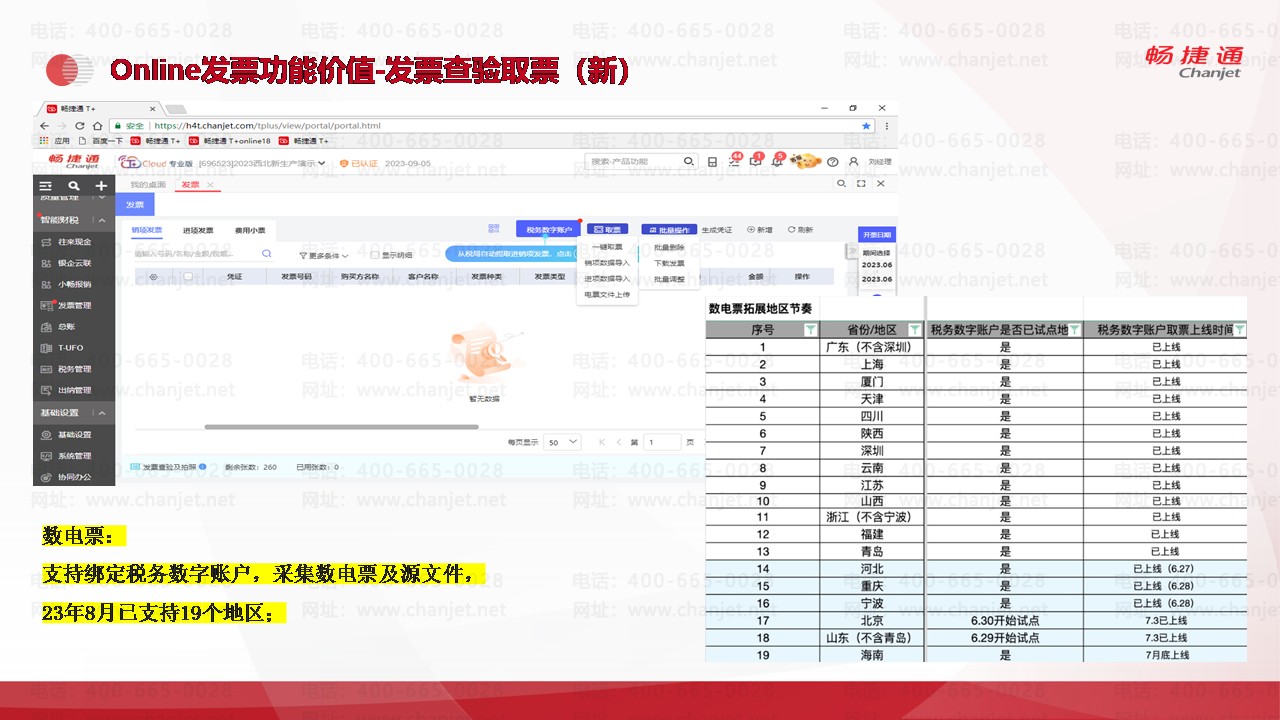This screenshot has height=720, width=1280.
Task: Open the column settings gear icon in table header
Action: point(154,277)
